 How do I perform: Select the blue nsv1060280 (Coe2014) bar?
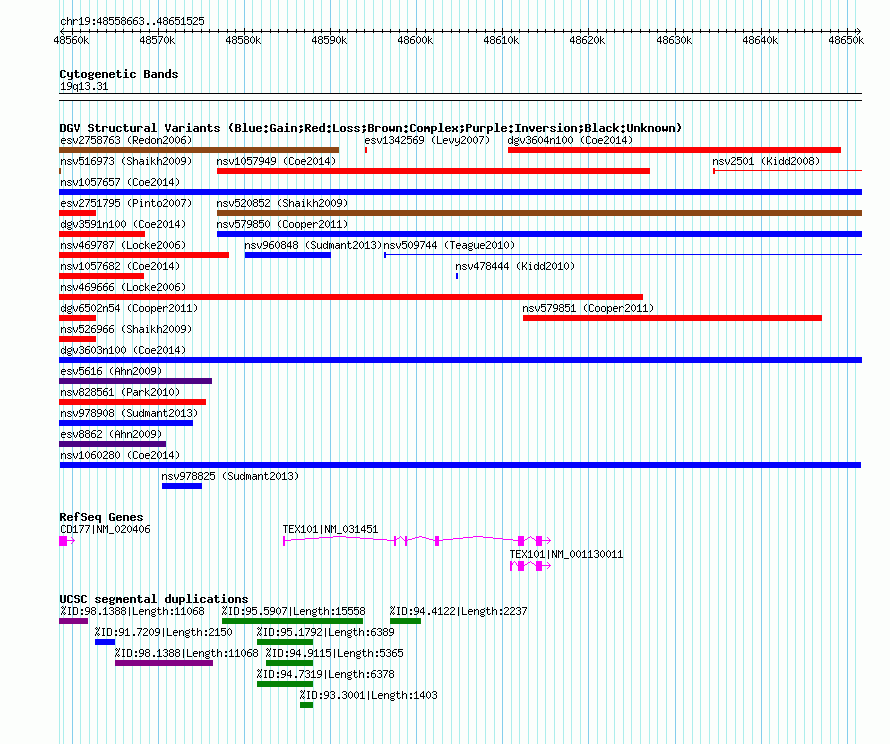click(x=460, y=465)
